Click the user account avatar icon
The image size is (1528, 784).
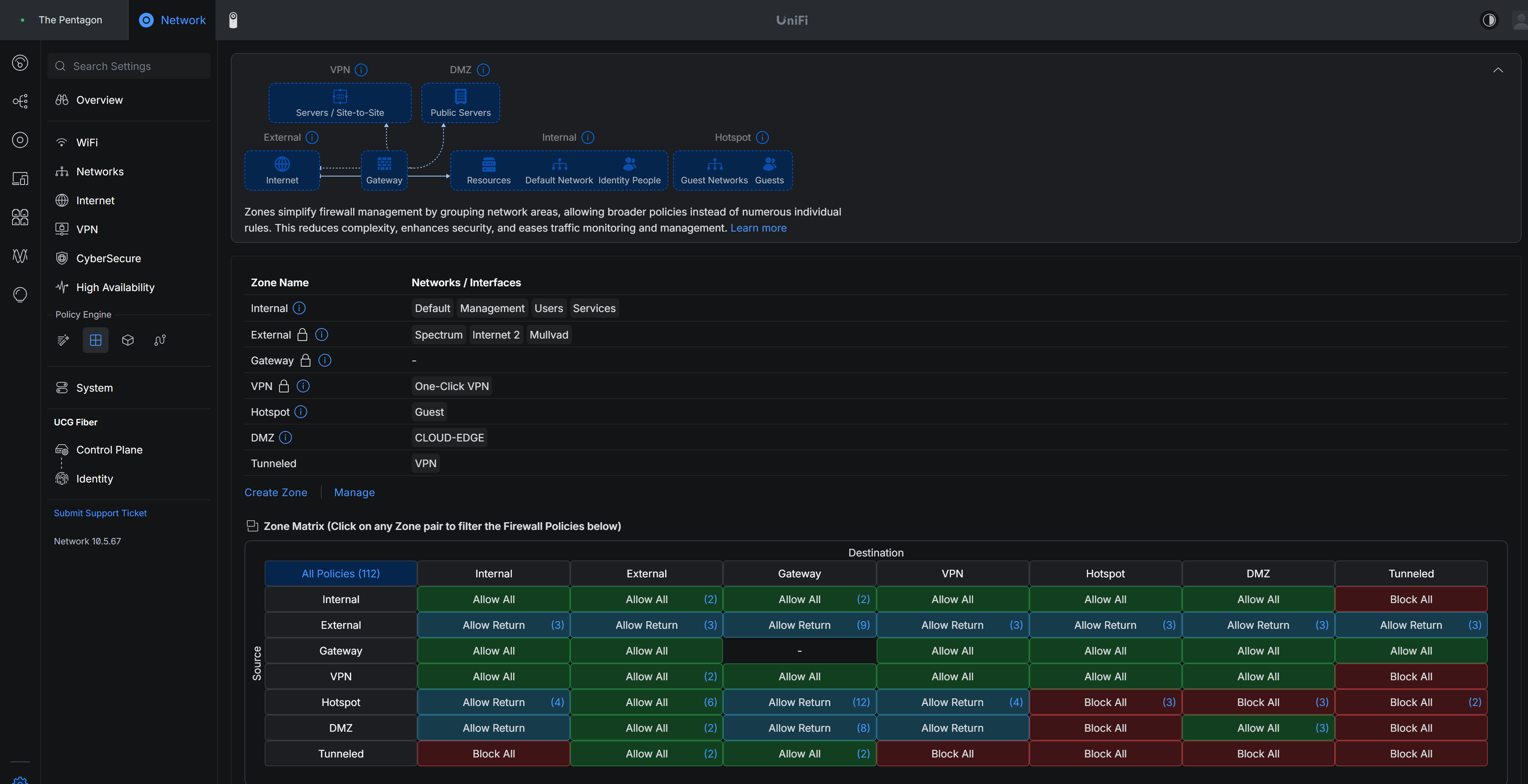tap(1520, 20)
